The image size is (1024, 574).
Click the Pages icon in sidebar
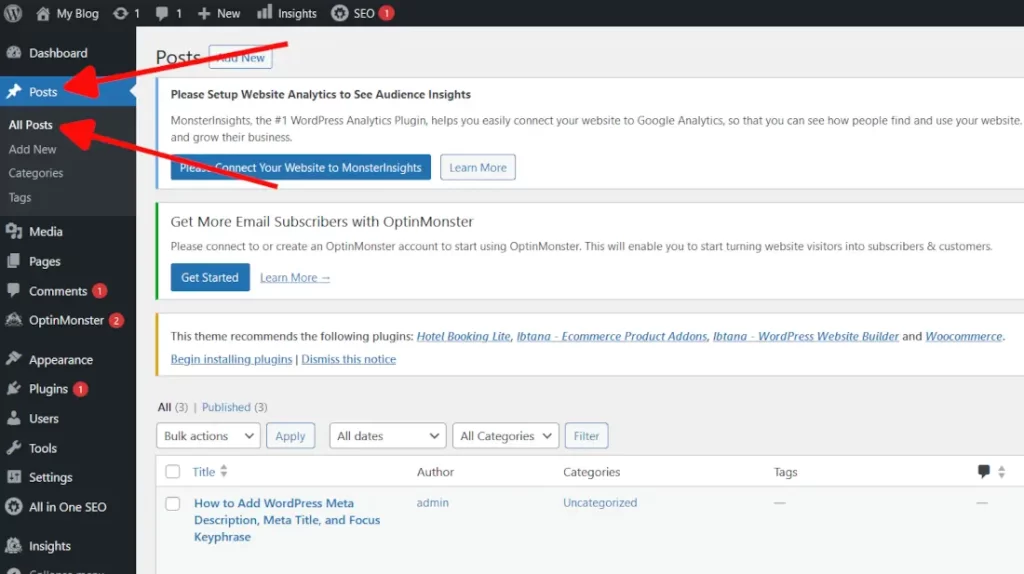14,261
